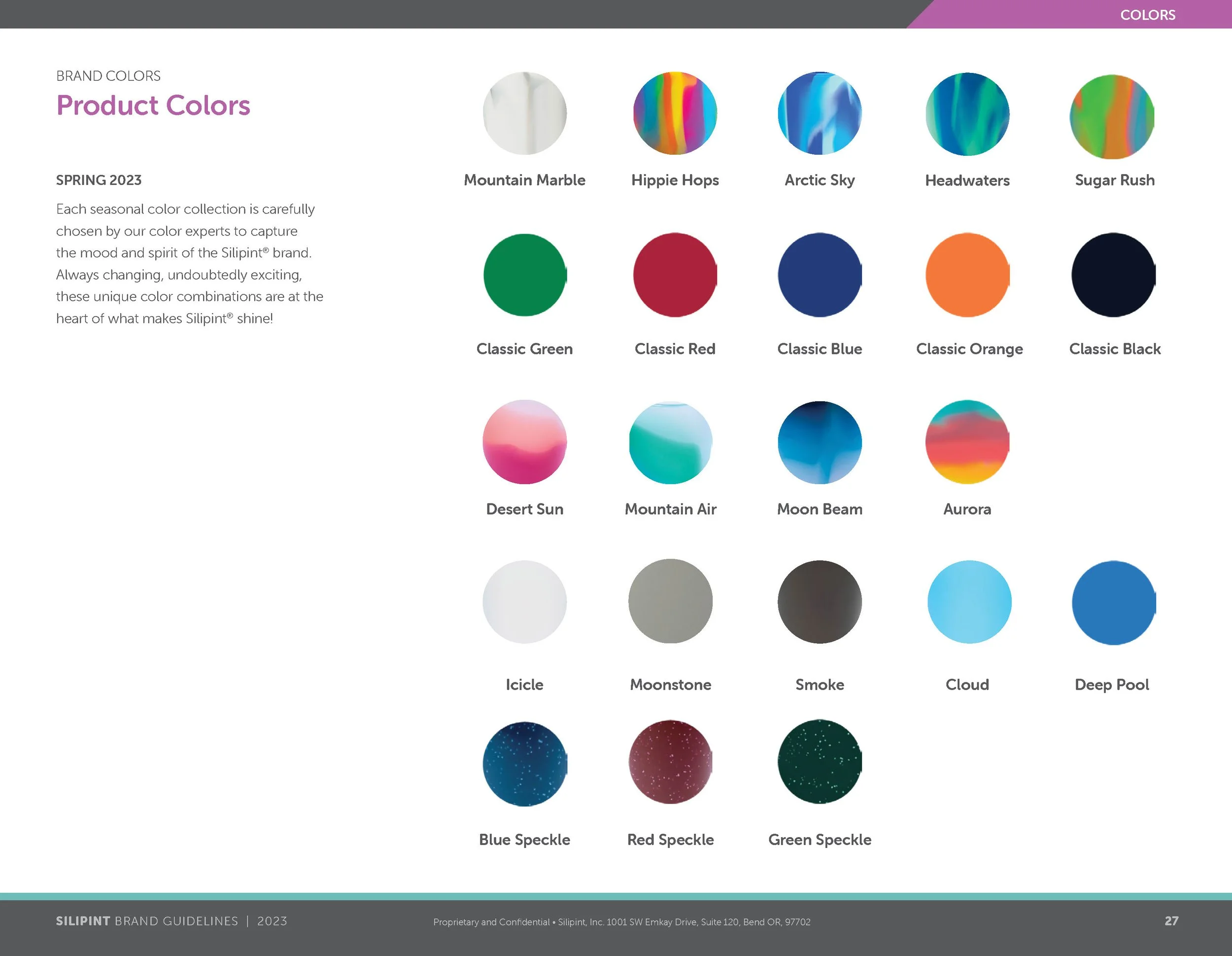This screenshot has height=956, width=1232.
Task: Click the Product Colors heading
Action: pyautogui.click(x=153, y=105)
